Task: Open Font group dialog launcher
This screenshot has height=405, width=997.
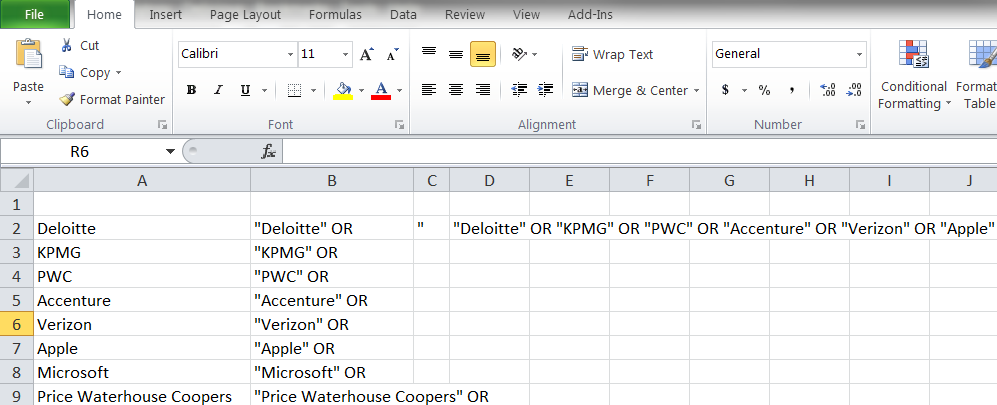Action: tap(399, 125)
